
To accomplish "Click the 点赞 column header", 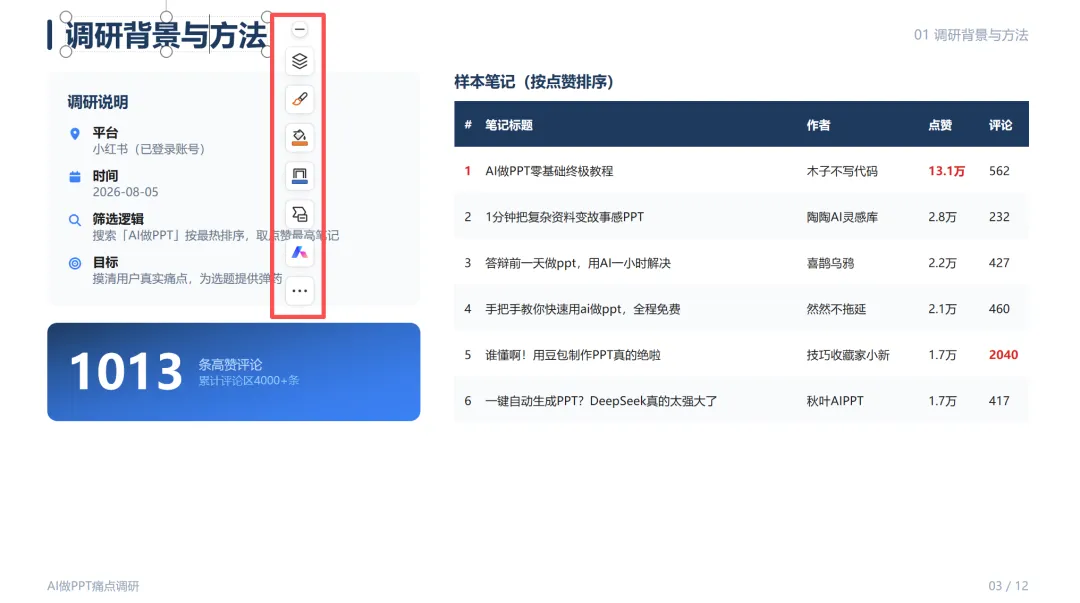I will pyautogui.click(x=940, y=125).
